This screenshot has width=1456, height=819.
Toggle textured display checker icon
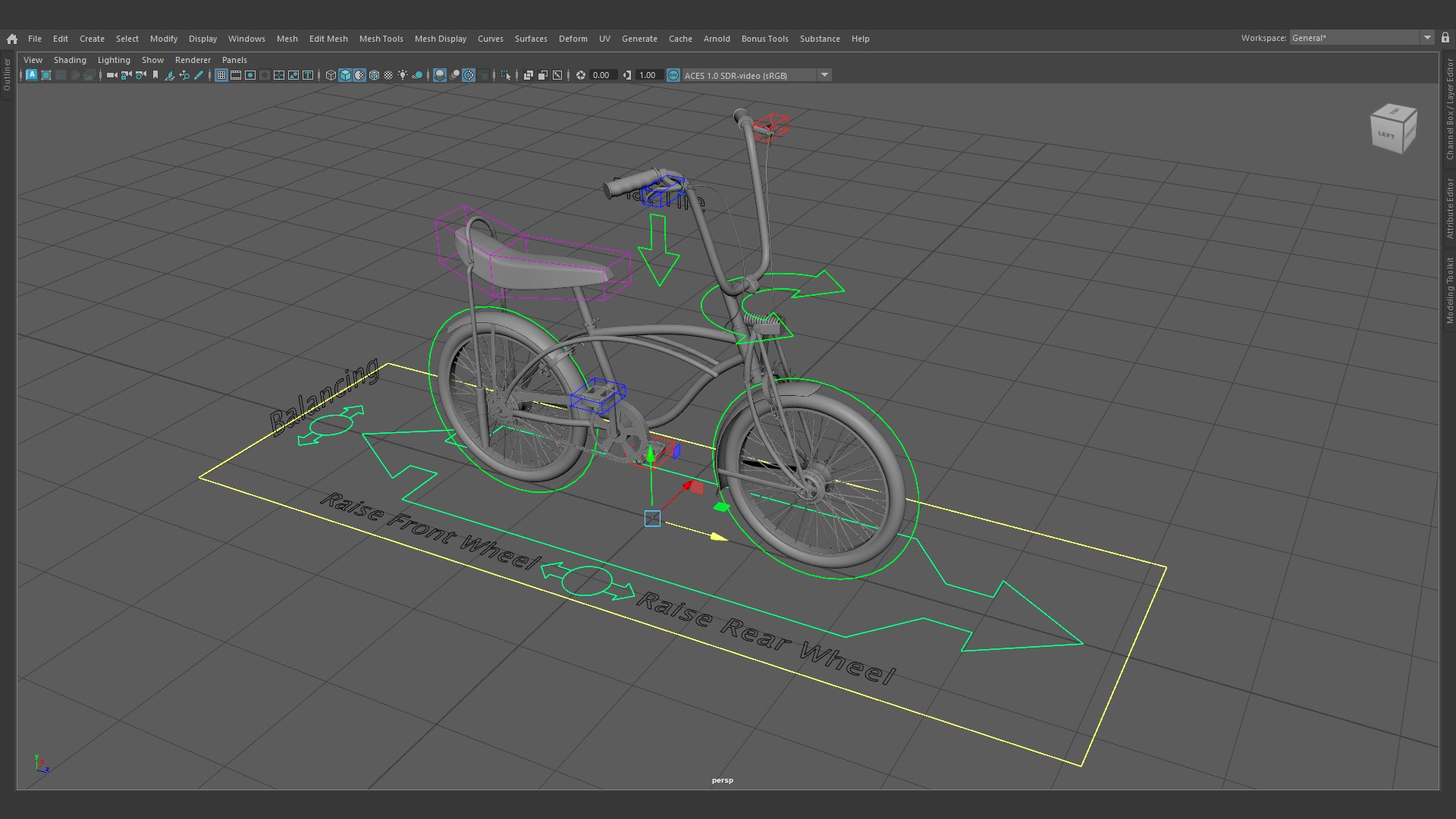(x=388, y=75)
